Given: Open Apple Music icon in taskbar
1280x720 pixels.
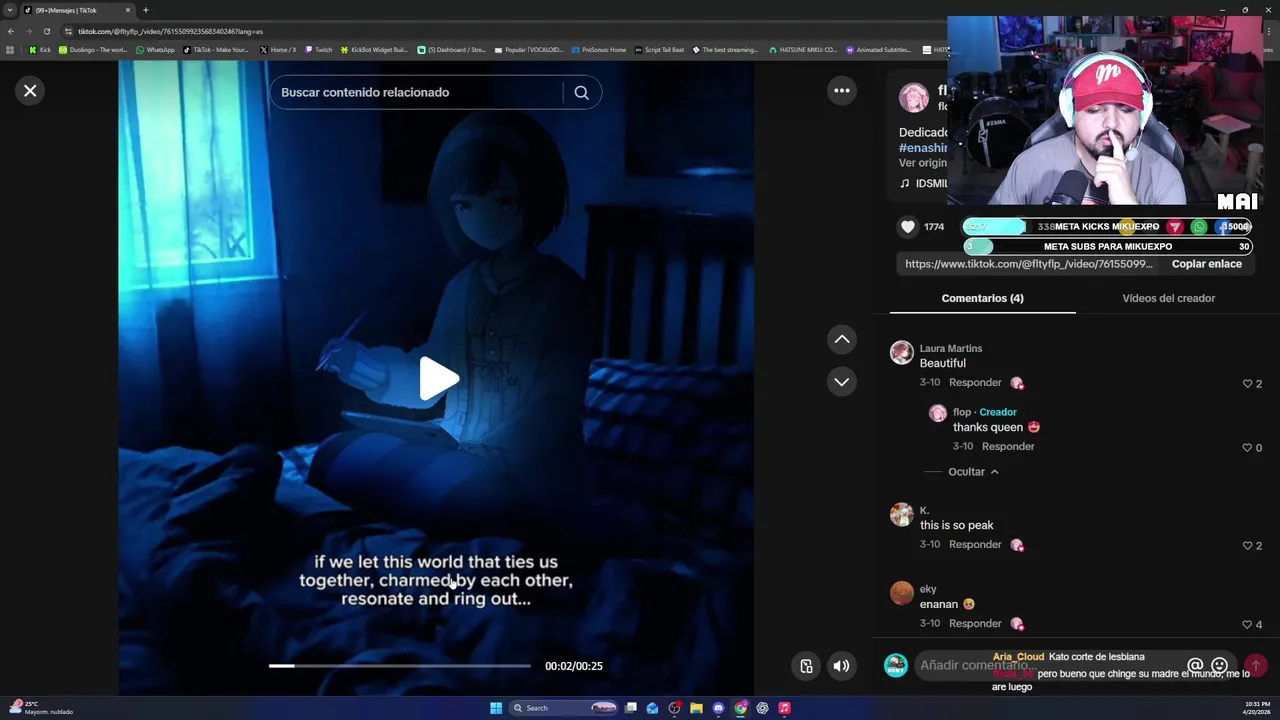Looking at the screenshot, I should point(784,708).
